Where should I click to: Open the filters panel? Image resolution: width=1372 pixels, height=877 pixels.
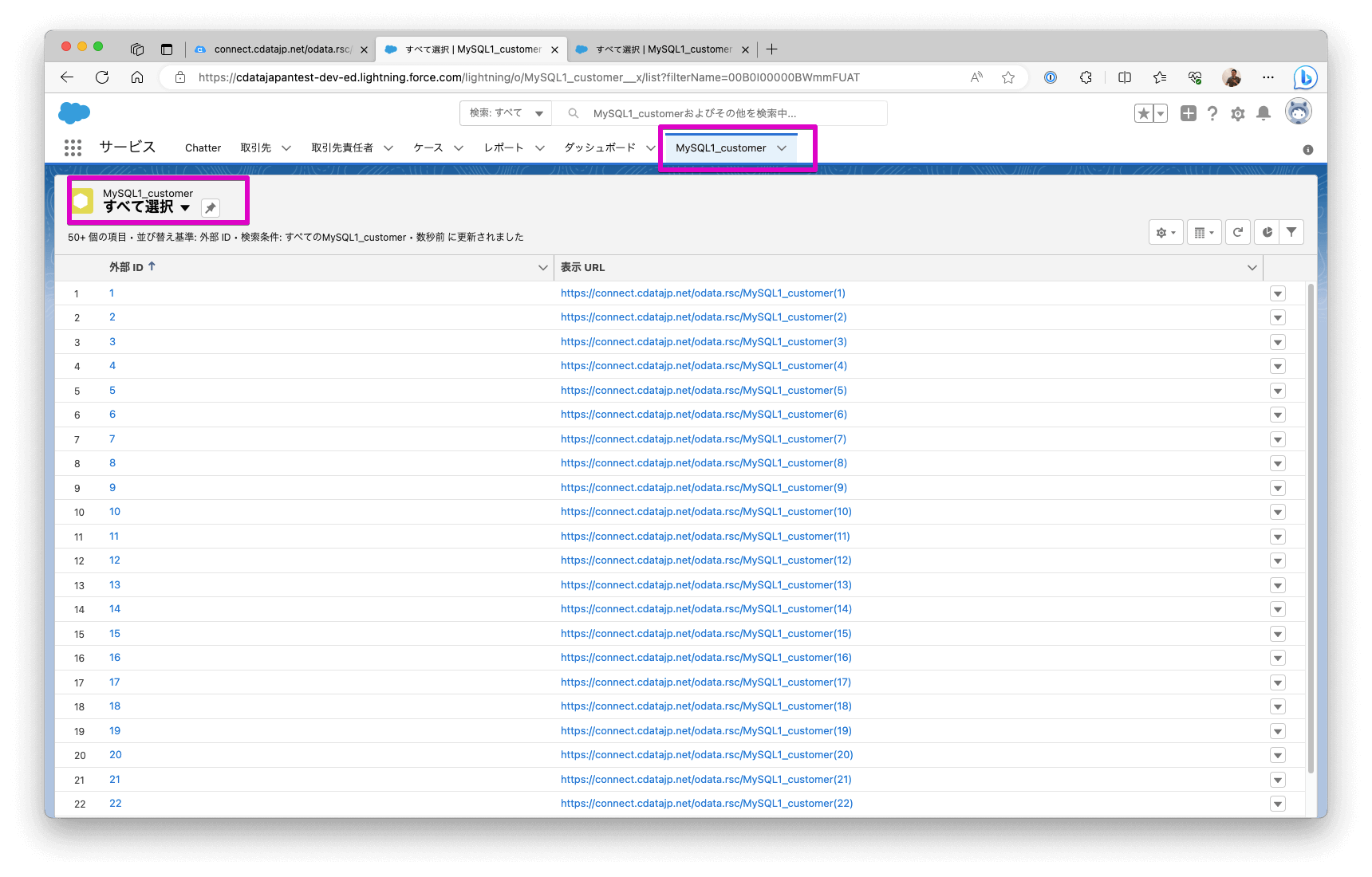1291,232
